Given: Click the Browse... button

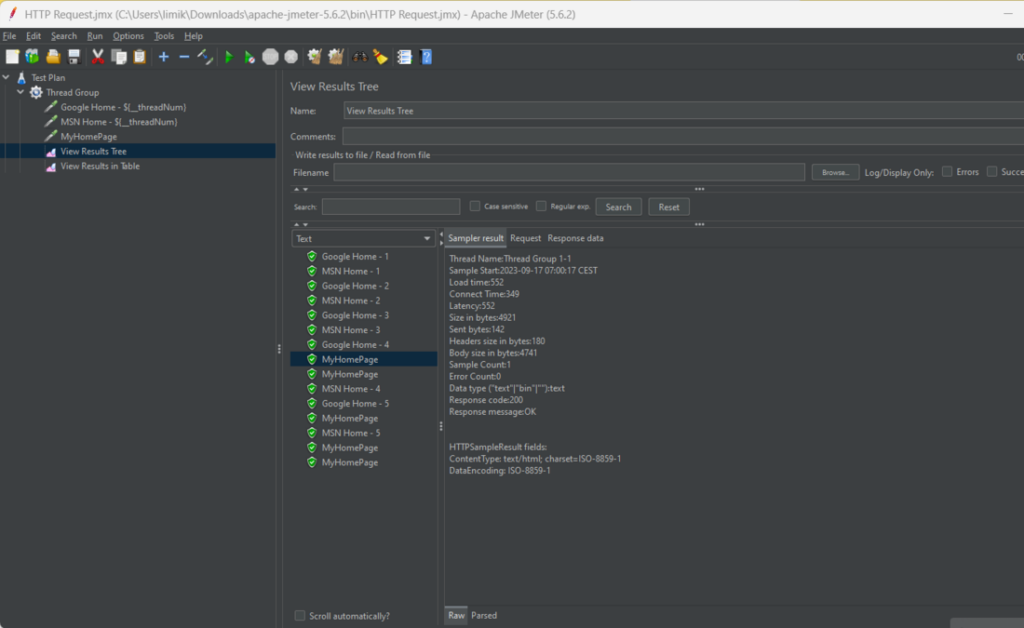Looking at the screenshot, I should pos(835,172).
